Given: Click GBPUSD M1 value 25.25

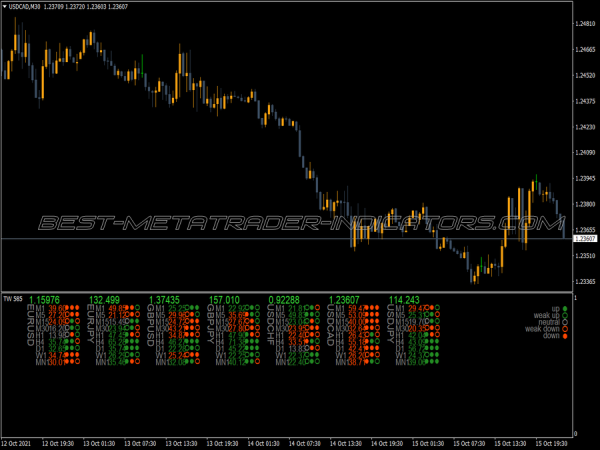Looking at the screenshot, I should 177,308.
